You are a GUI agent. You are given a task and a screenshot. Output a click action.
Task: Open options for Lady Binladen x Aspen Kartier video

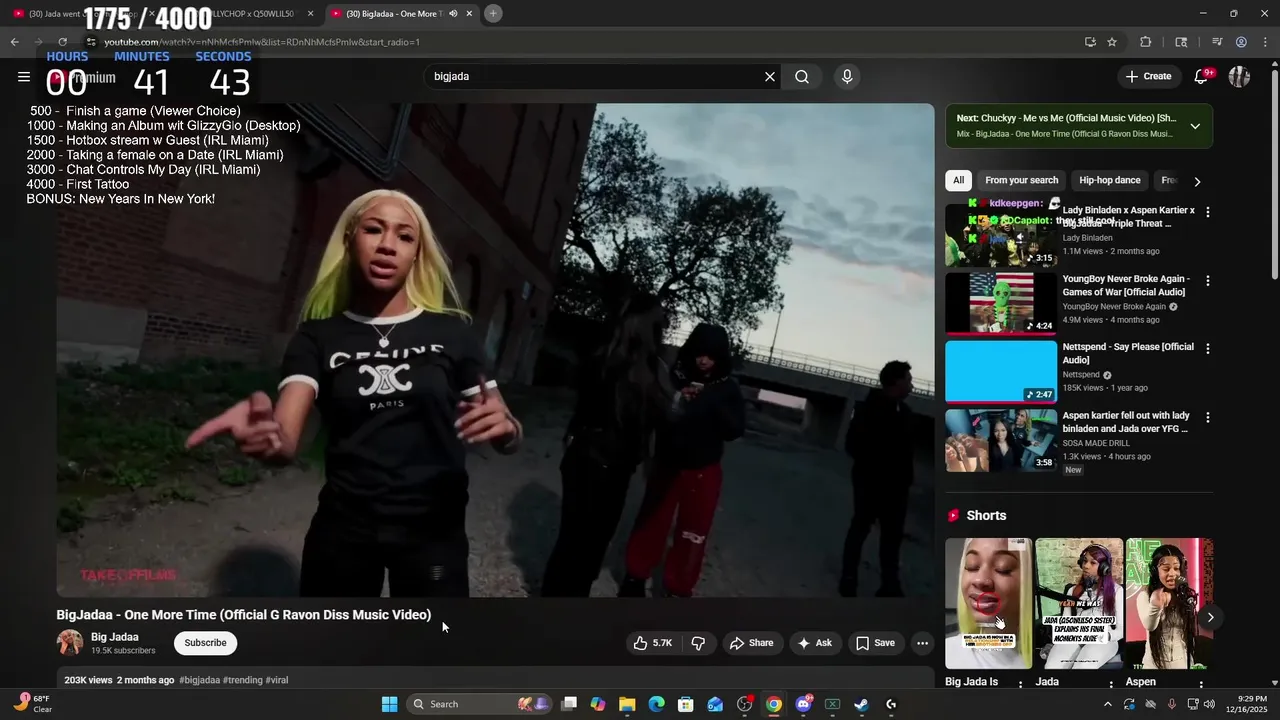(x=1207, y=212)
